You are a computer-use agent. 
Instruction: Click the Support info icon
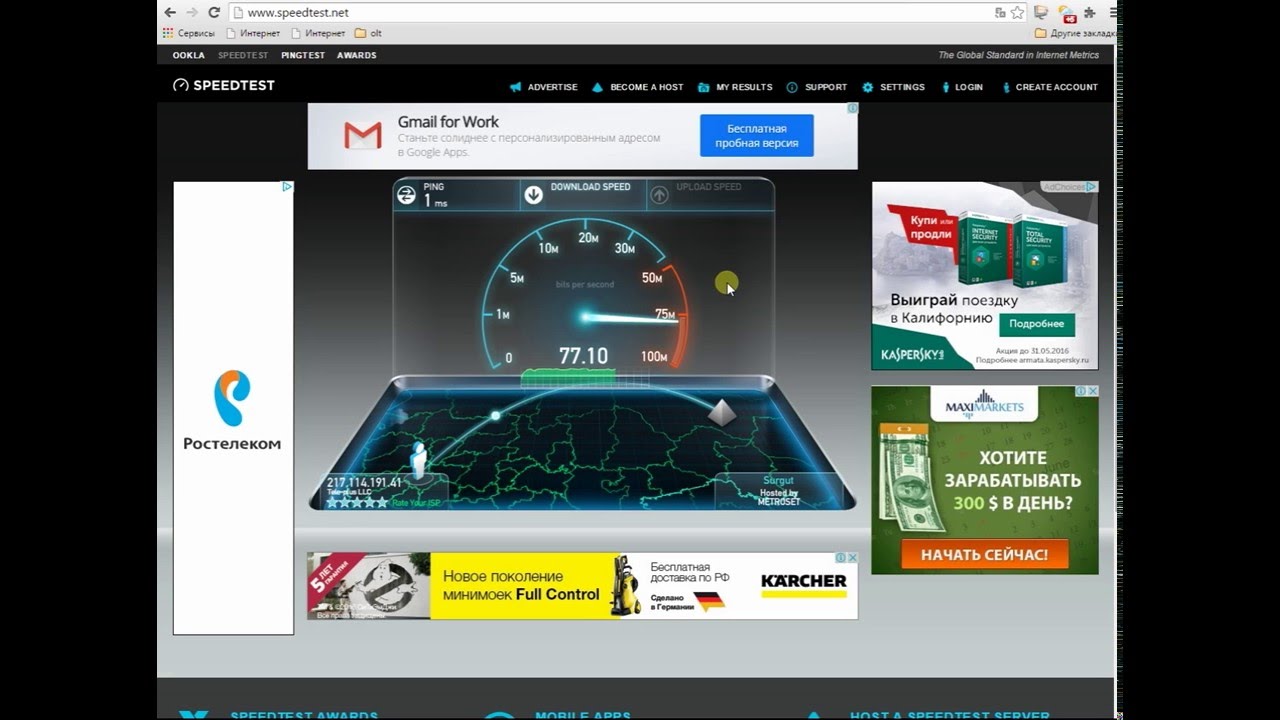(792, 87)
